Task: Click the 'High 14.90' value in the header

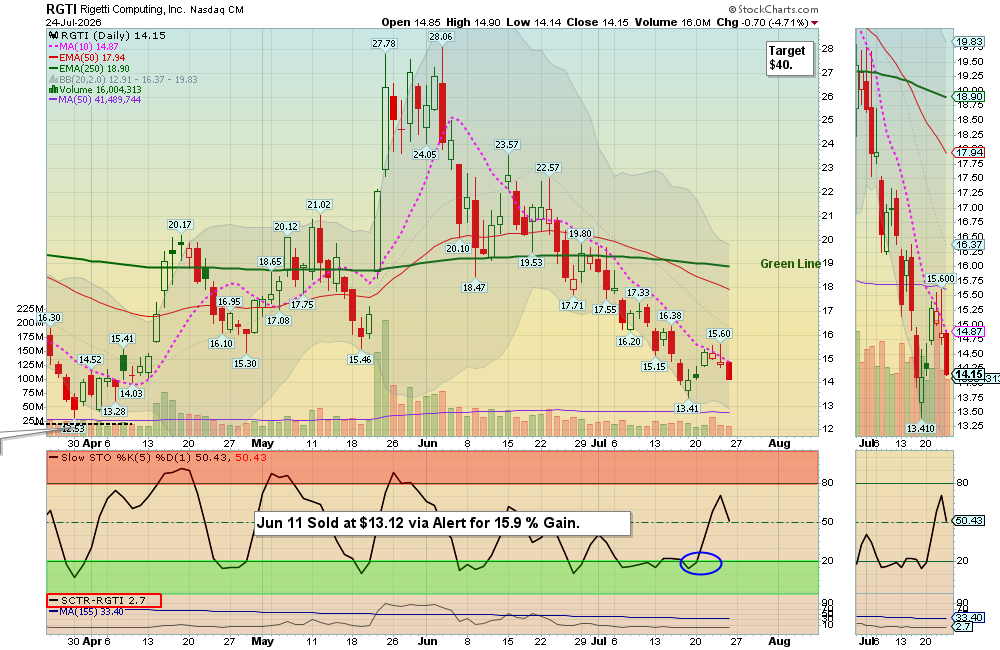Action: [473, 22]
